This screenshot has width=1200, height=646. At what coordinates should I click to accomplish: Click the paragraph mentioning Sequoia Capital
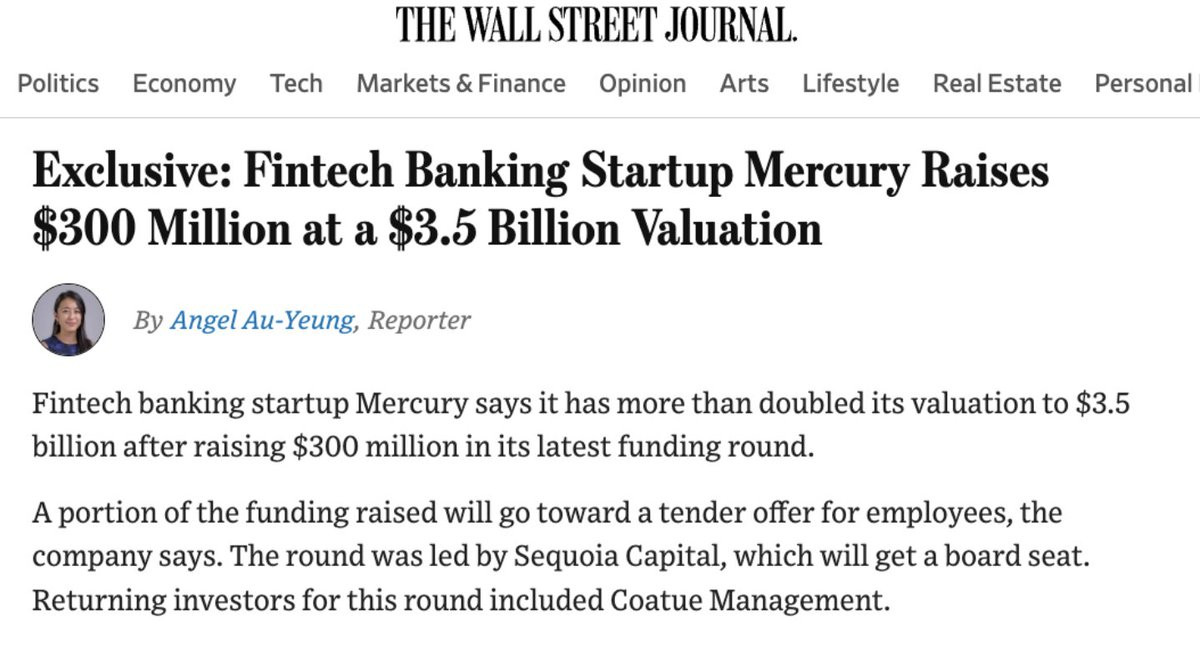click(561, 558)
